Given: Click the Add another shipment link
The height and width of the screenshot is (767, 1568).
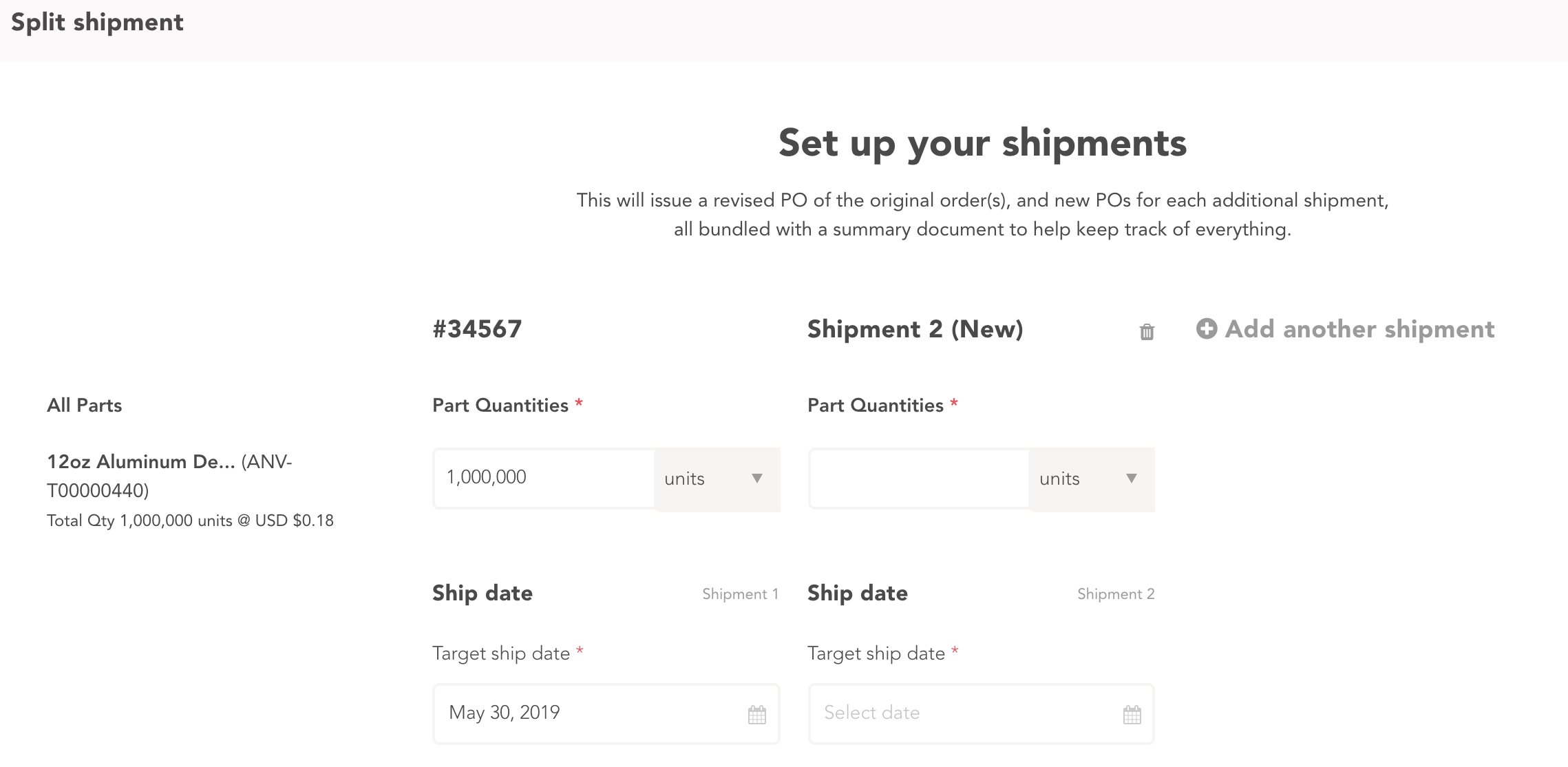Looking at the screenshot, I should (x=1359, y=330).
